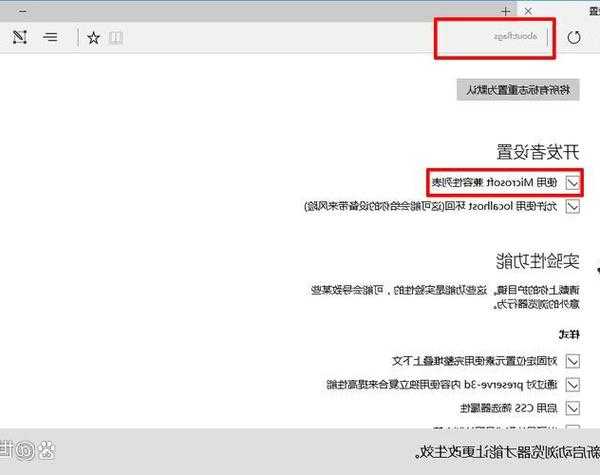Toggle 使用 Microsoft 兼容性列表 checkbox
Screen dimensions: 600x475
pyautogui.click(x=573, y=183)
